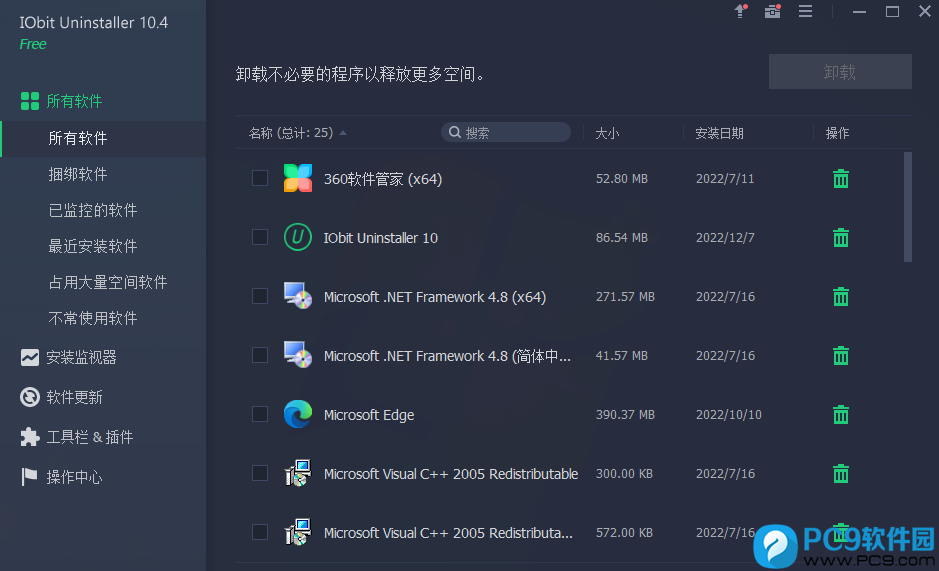Click the Microsoft Edge program name
Viewport: 939px width, 571px height.
click(369, 415)
